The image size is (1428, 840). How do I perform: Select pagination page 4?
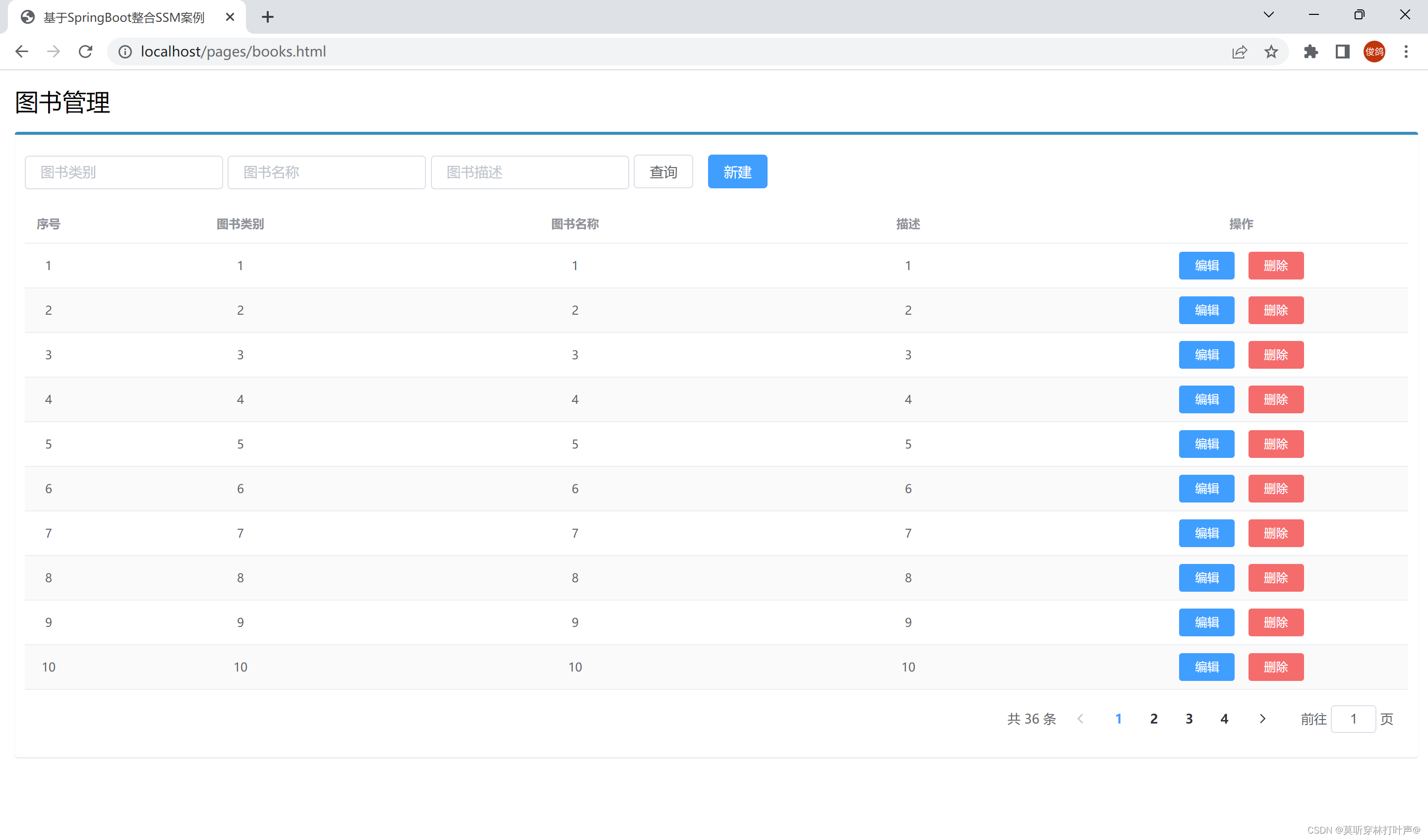click(1224, 719)
